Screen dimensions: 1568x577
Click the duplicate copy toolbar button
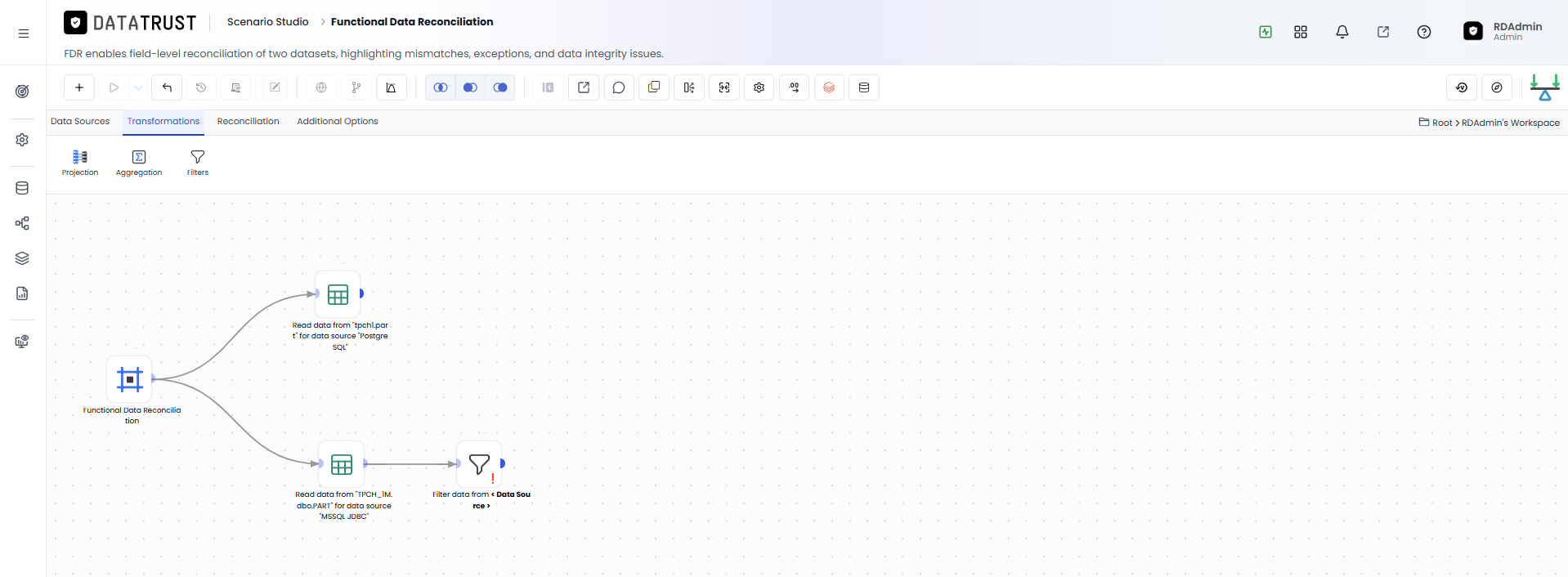(654, 87)
